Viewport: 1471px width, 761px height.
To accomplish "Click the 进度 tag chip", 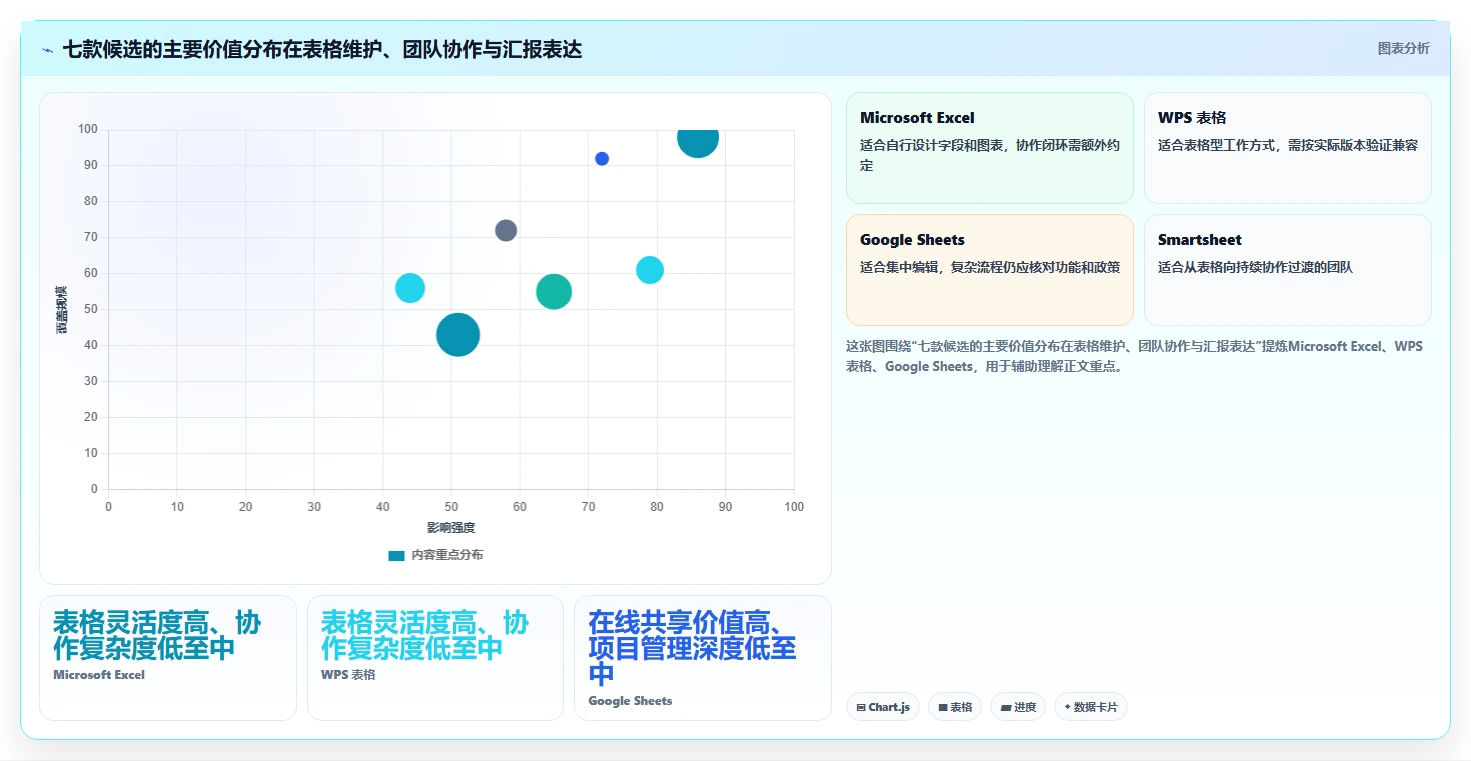I will click(1018, 707).
